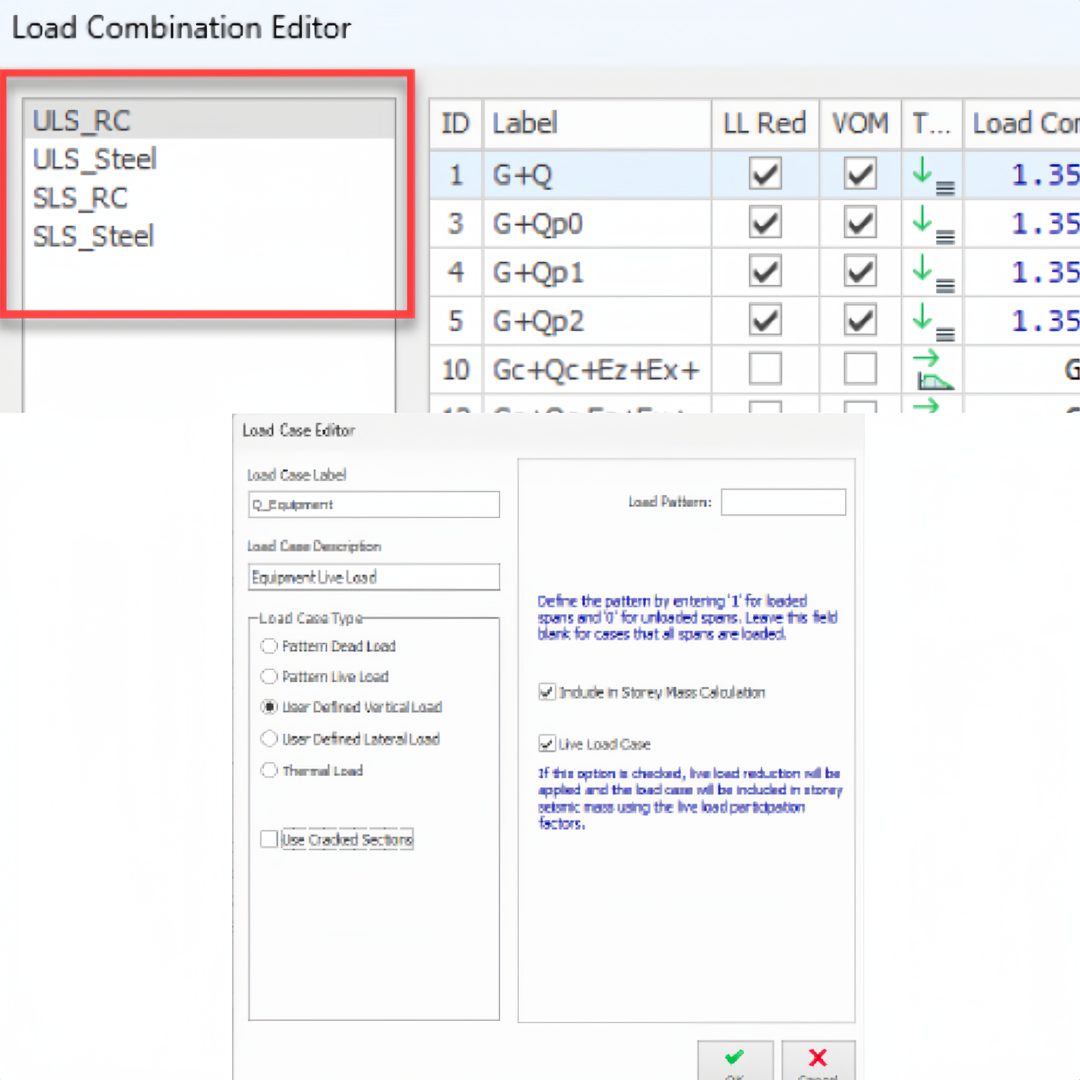Select ULS_RC in combination list
This screenshot has height=1080, width=1080.
(x=209, y=120)
